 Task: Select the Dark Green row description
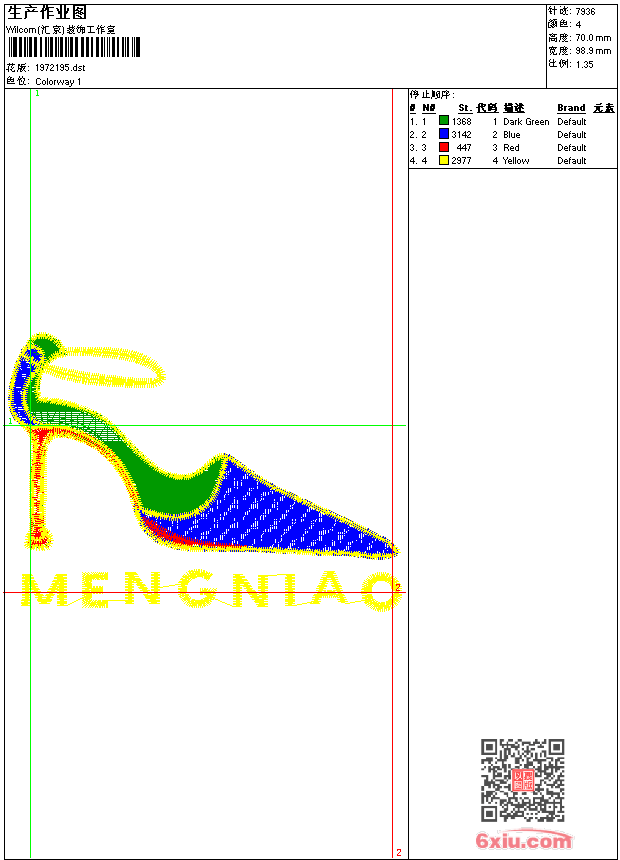(526, 122)
